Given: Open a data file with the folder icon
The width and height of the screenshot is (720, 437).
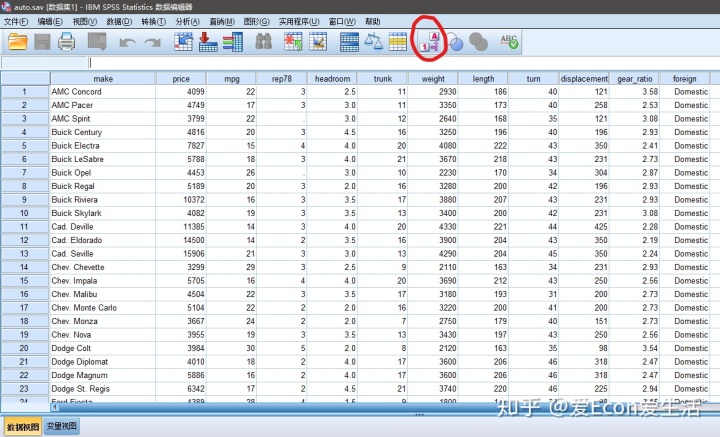Looking at the screenshot, I should click(17, 42).
